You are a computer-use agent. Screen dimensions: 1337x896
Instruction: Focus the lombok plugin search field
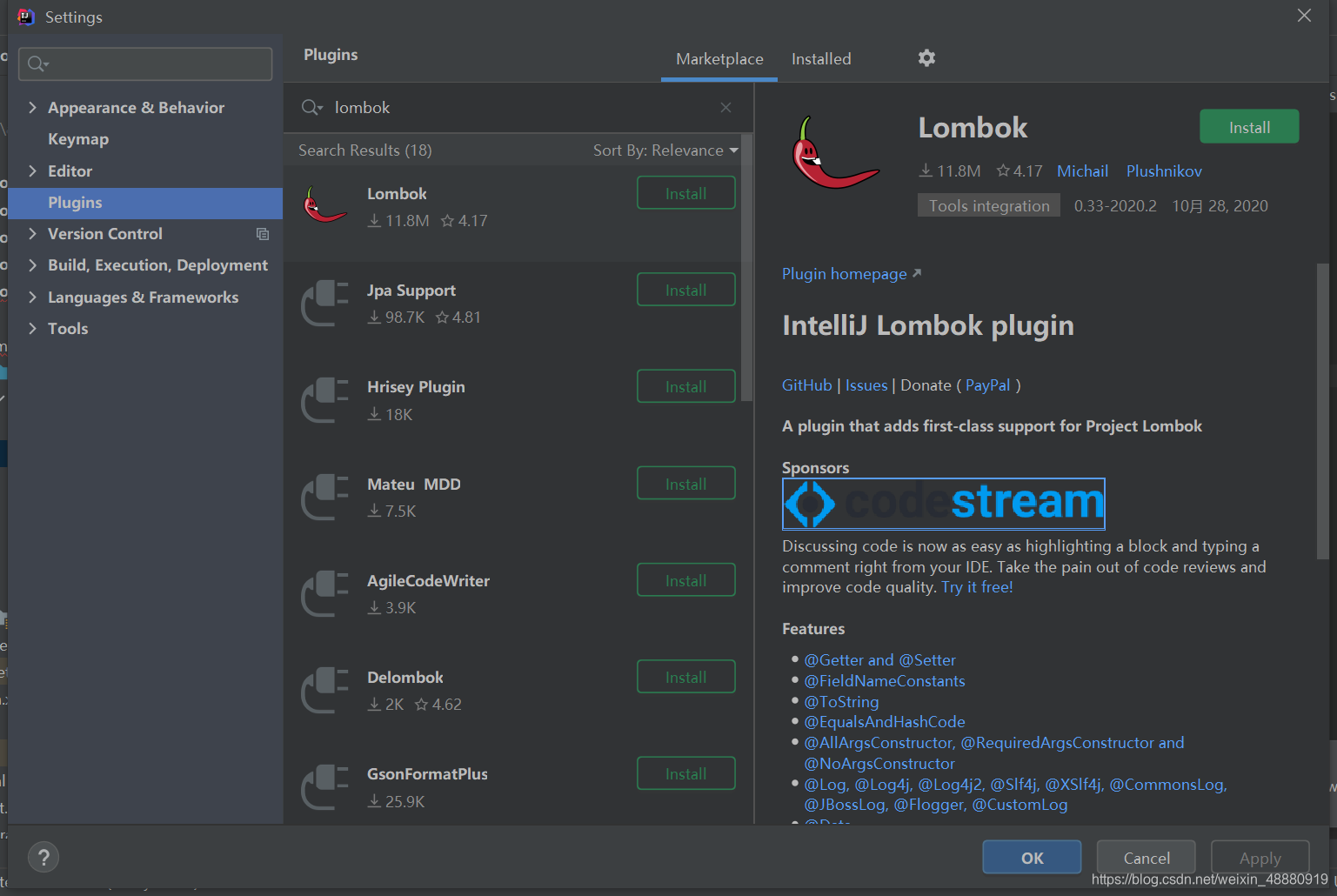519,108
